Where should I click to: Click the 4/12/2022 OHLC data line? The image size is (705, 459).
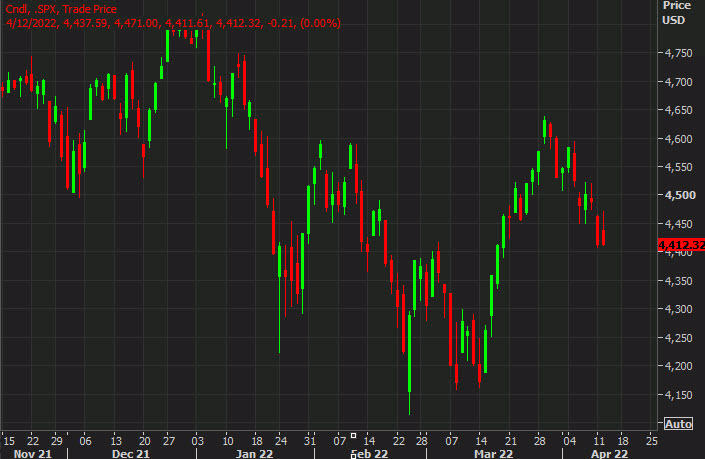(x=173, y=23)
